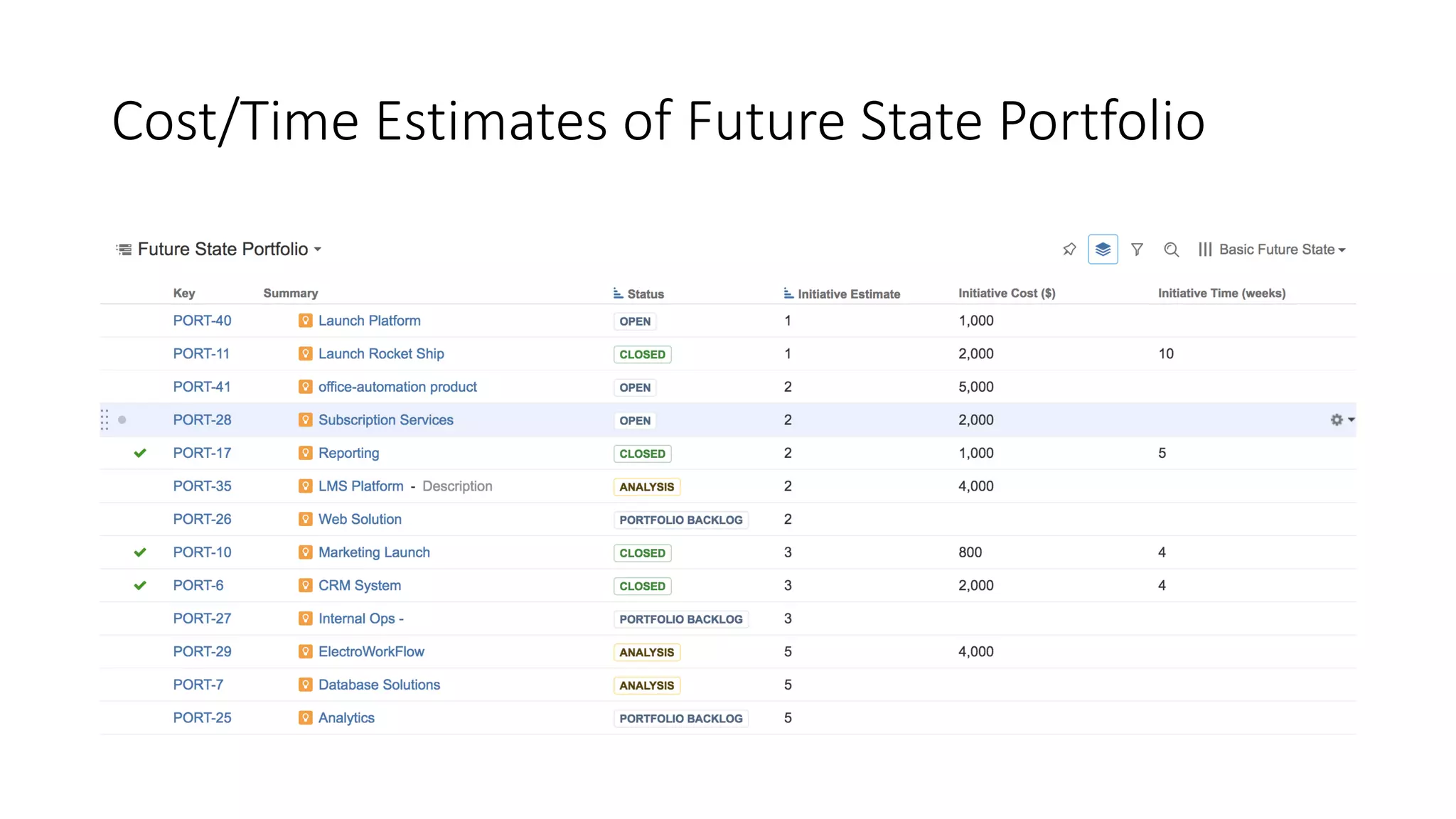Viewport: 1456px width, 819px height.
Task: Click the CLOSED status of Launch Rocket Ship
Action: [642, 355]
